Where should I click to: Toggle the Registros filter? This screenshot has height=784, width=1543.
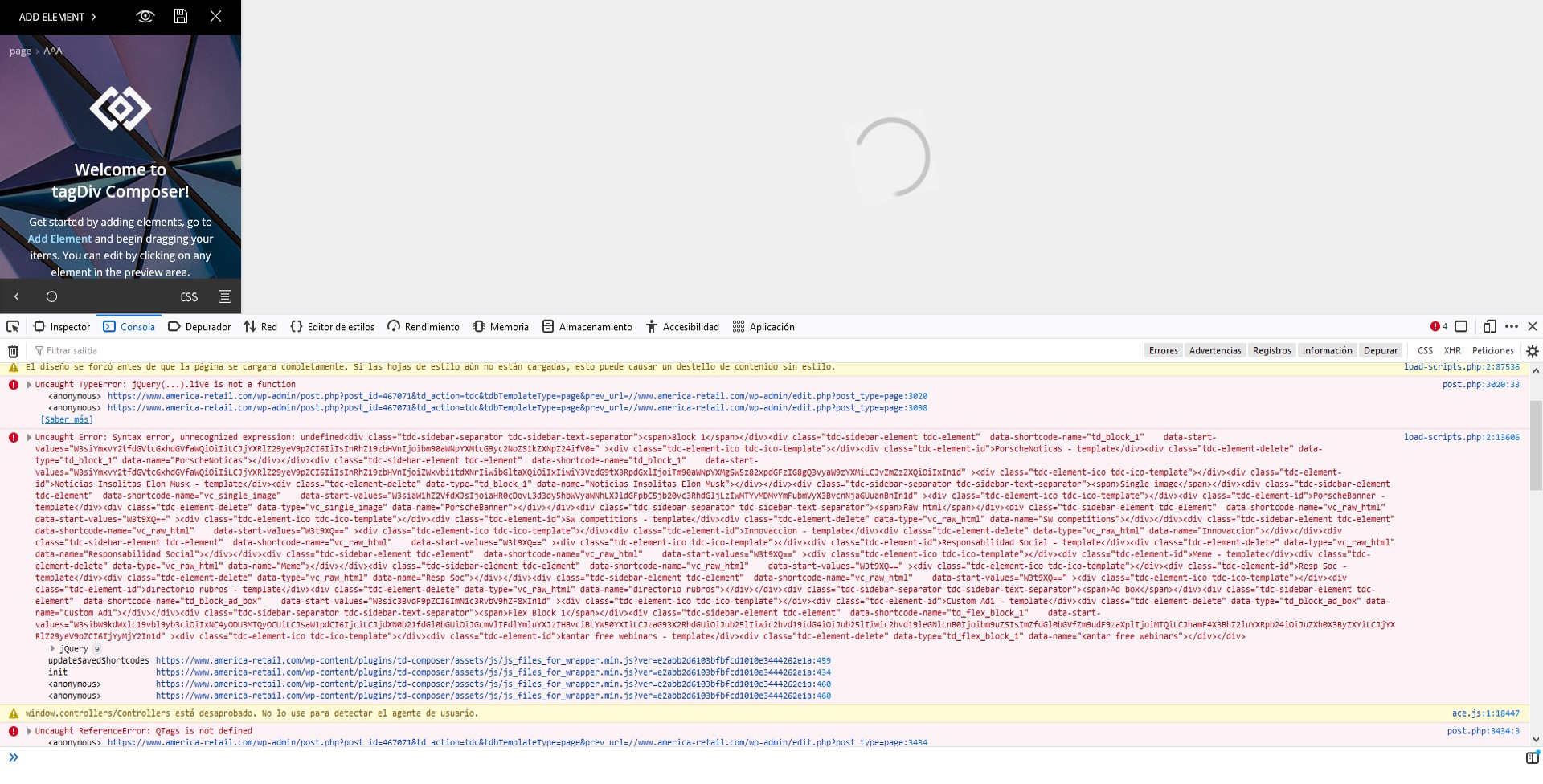click(1271, 351)
